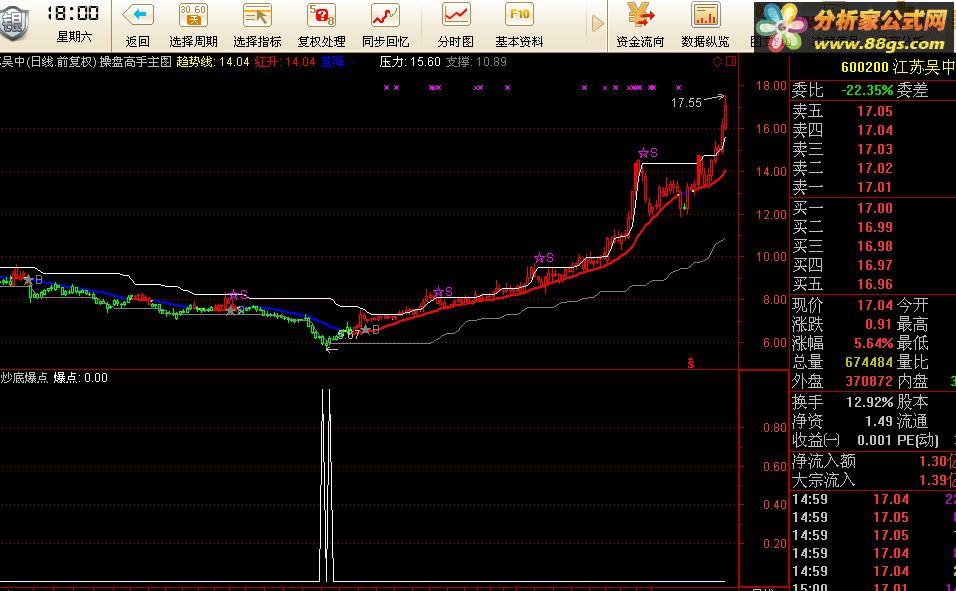Click the 18:00 clock display

73,13
